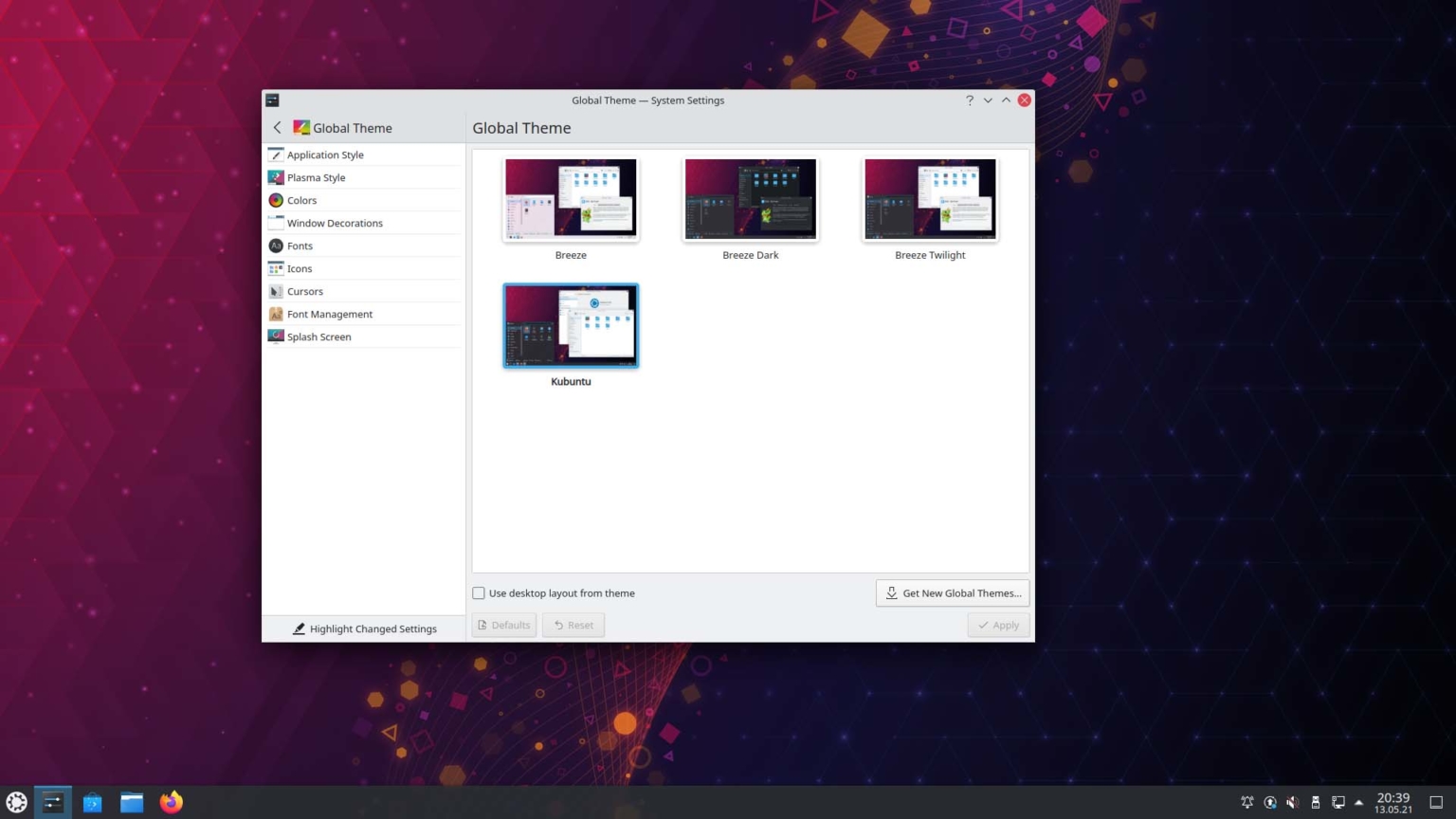This screenshot has width=1456, height=819.
Task: Expand the hidden system tray icons arrow
Action: coord(1358,802)
